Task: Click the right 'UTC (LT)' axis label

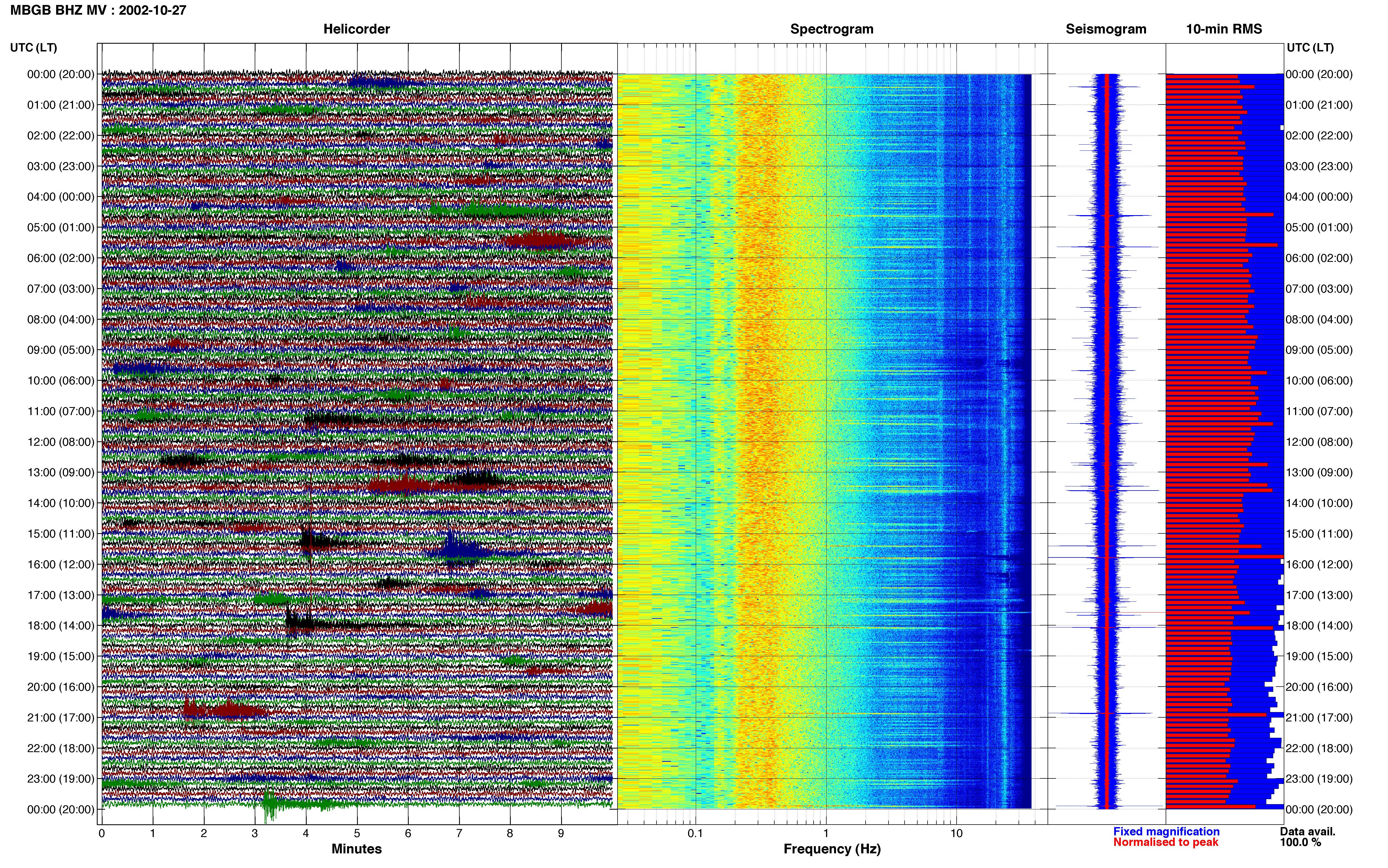Action: coord(1310,48)
